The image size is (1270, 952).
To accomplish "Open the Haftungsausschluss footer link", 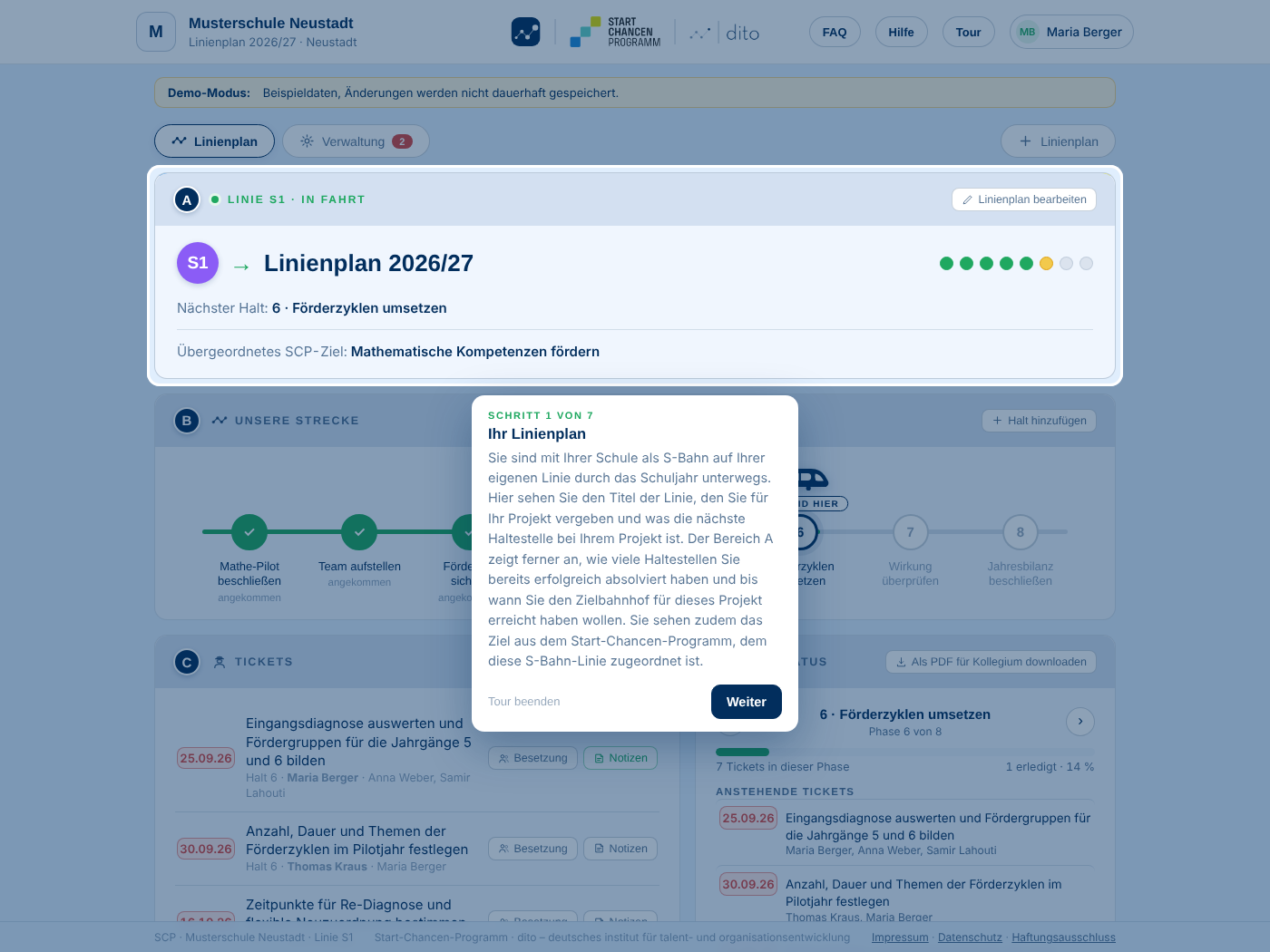I will 1063,937.
